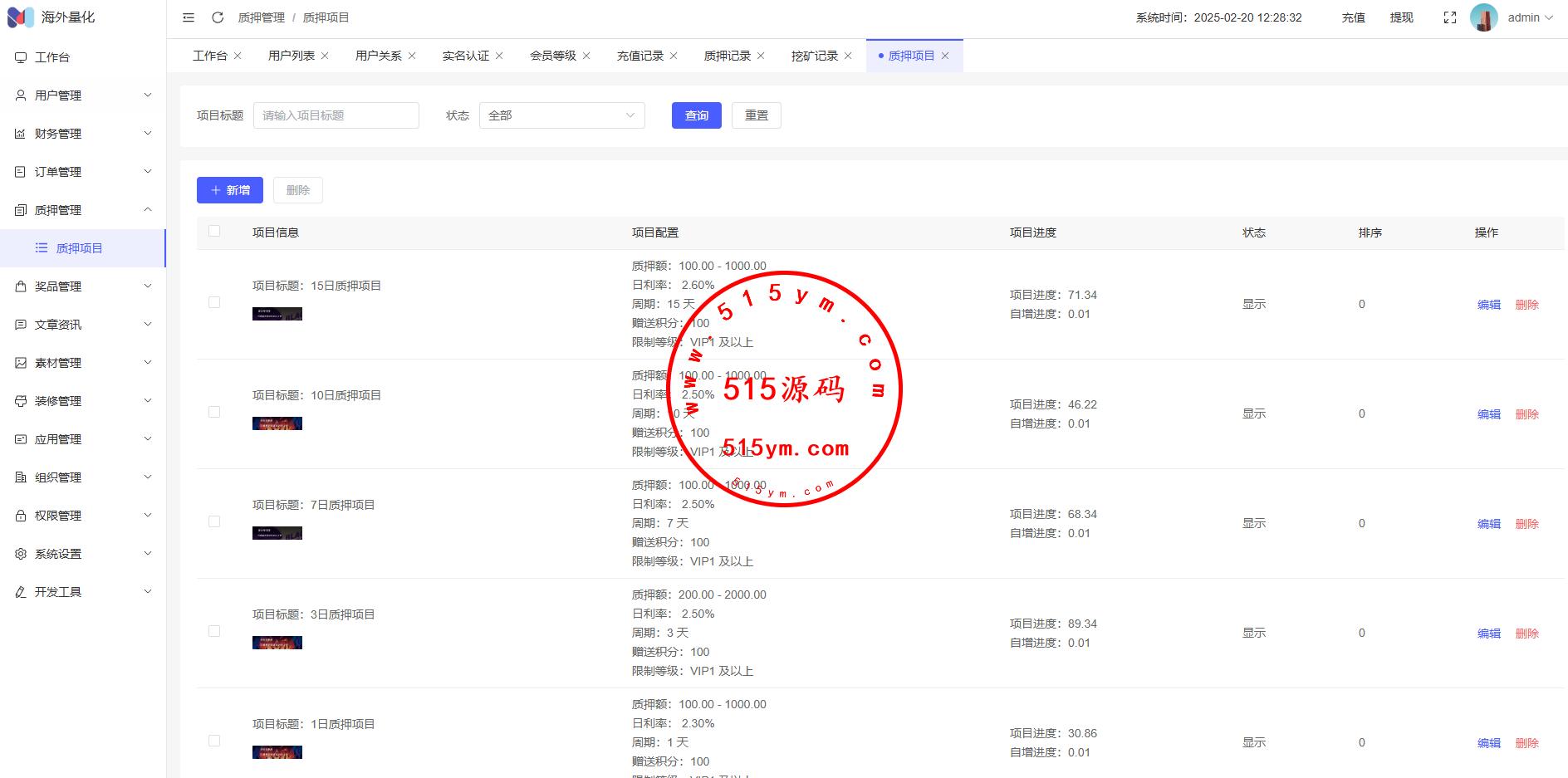The width and height of the screenshot is (1568, 778).
Task: Switch to the 实名认证 tab
Action: [465, 56]
